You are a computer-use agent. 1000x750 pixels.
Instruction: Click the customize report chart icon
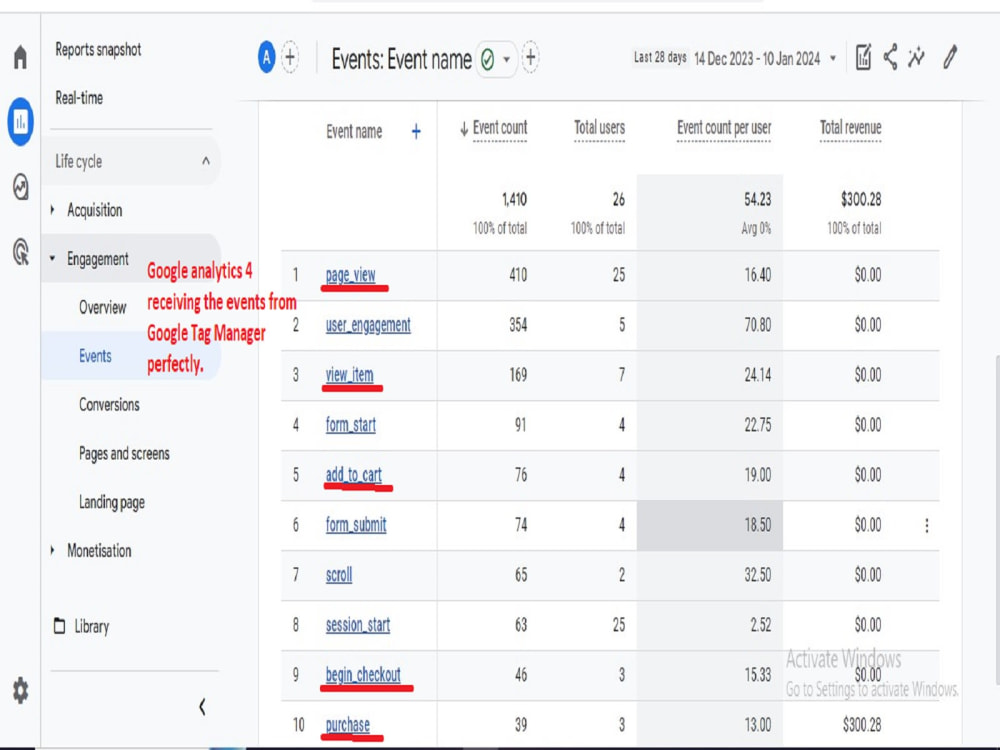pyautogui.click(x=863, y=57)
